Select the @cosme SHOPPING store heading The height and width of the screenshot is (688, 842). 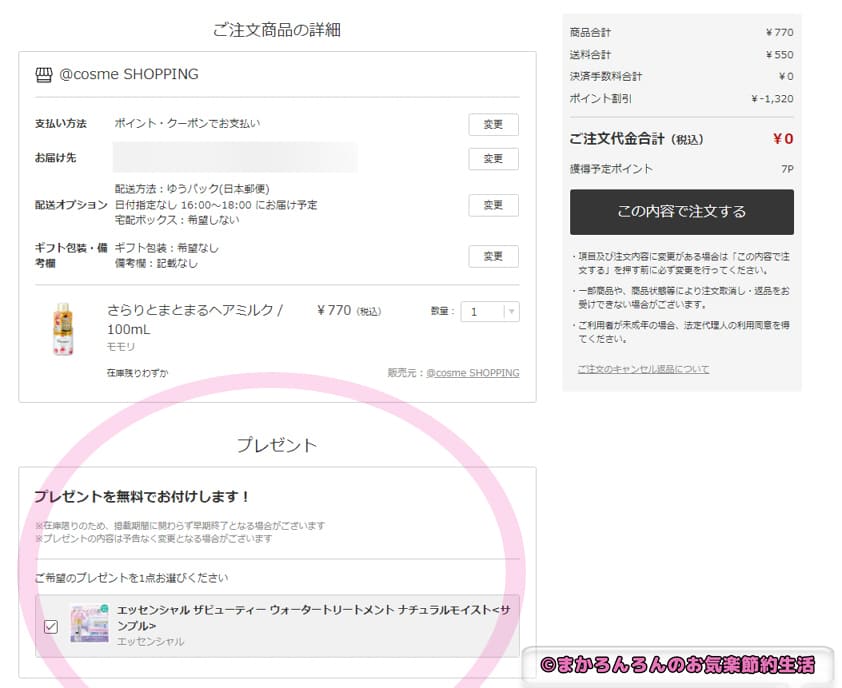point(129,74)
